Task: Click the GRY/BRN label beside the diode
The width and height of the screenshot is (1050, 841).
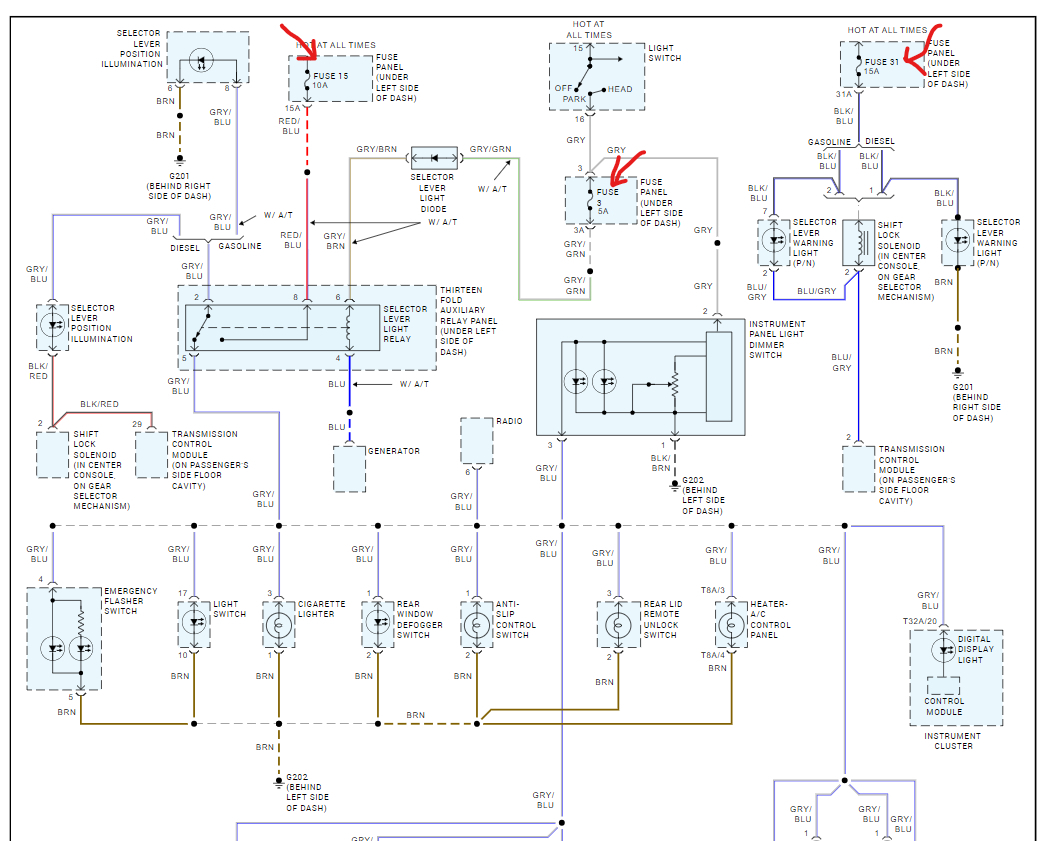Action: click(376, 149)
